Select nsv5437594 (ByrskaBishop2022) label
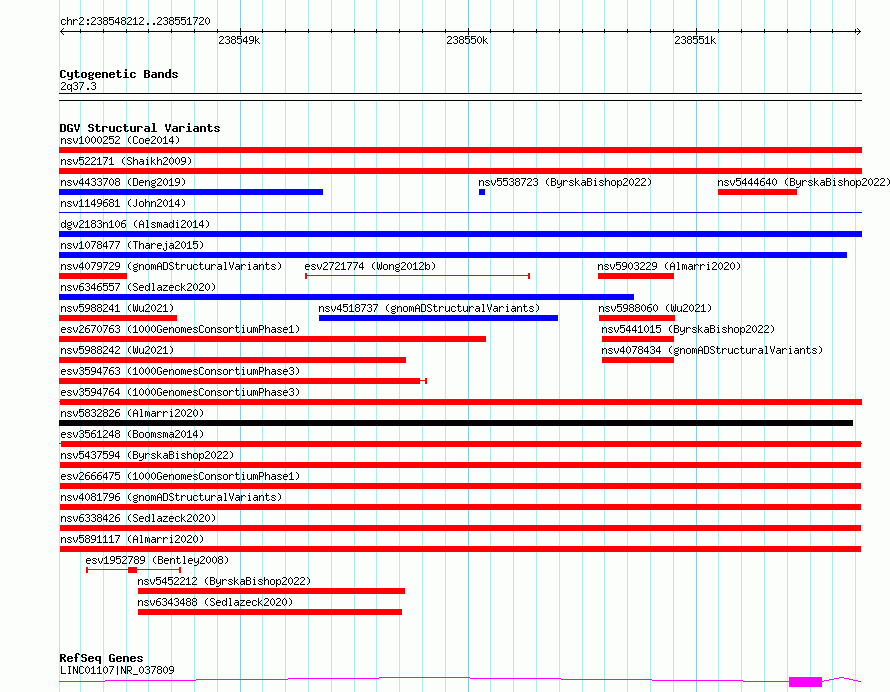This screenshot has height=692, width=890. [x=147, y=455]
